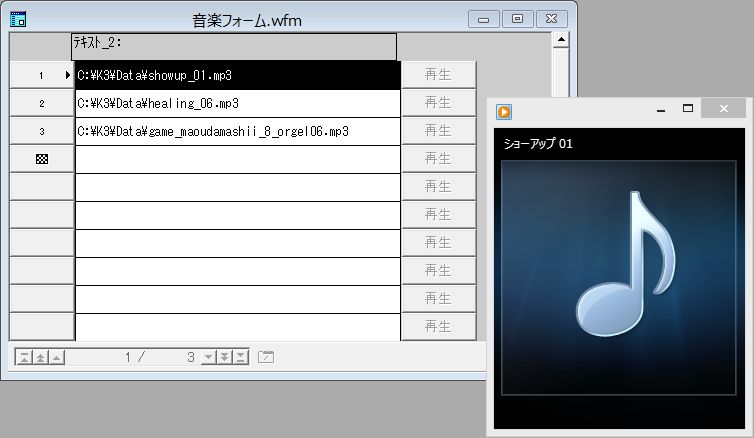The image size is (754, 438).
Task: Maximize the media player window
Action: (x=687, y=109)
